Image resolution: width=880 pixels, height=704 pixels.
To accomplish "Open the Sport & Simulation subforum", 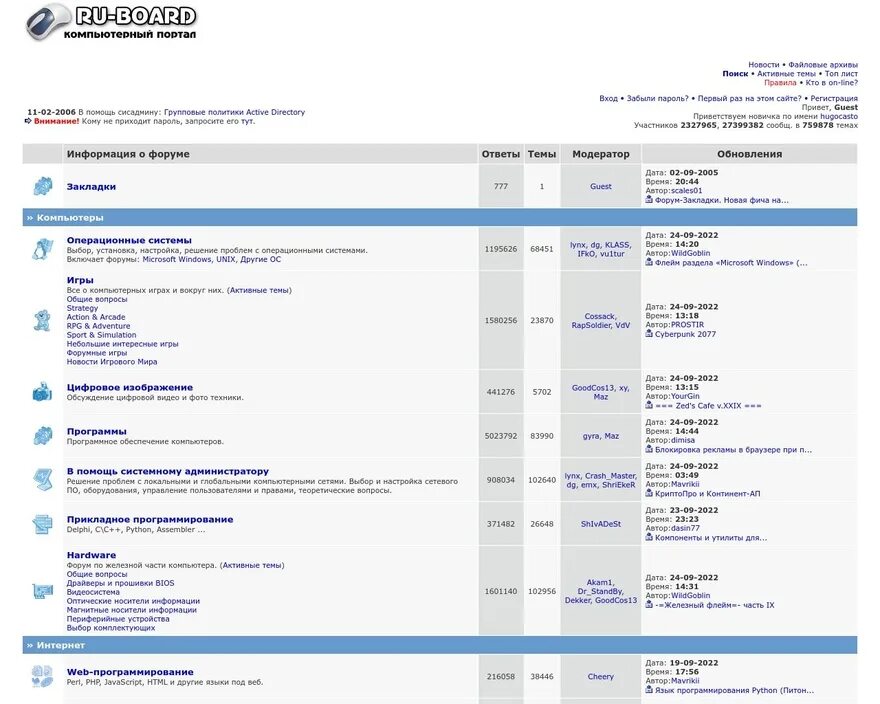I will 101,335.
